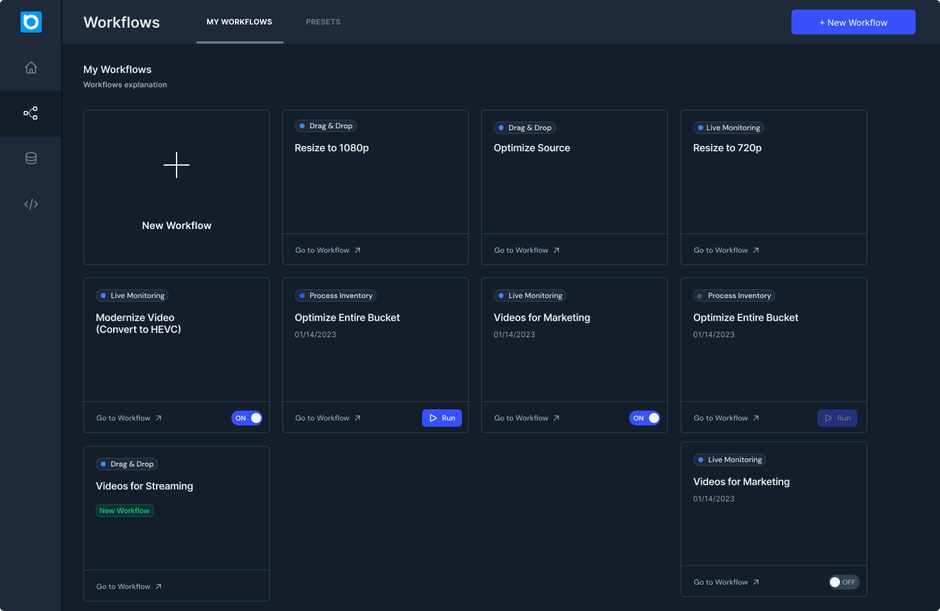This screenshot has height=611, width=940.
Task: Select the My Workflows tab
Action: pyautogui.click(x=239, y=22)
